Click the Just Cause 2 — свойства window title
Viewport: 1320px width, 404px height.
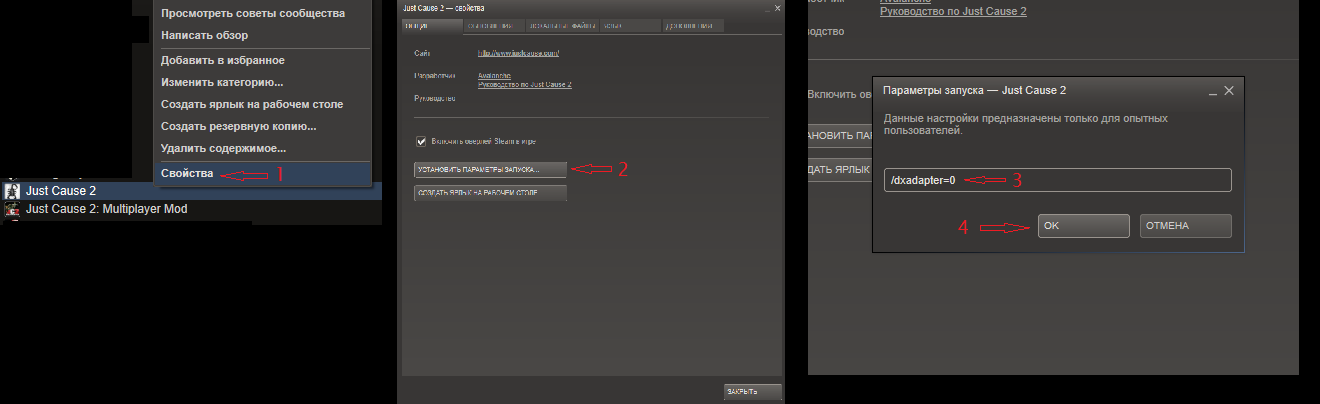pyautogui.click(x=445, y=8)
